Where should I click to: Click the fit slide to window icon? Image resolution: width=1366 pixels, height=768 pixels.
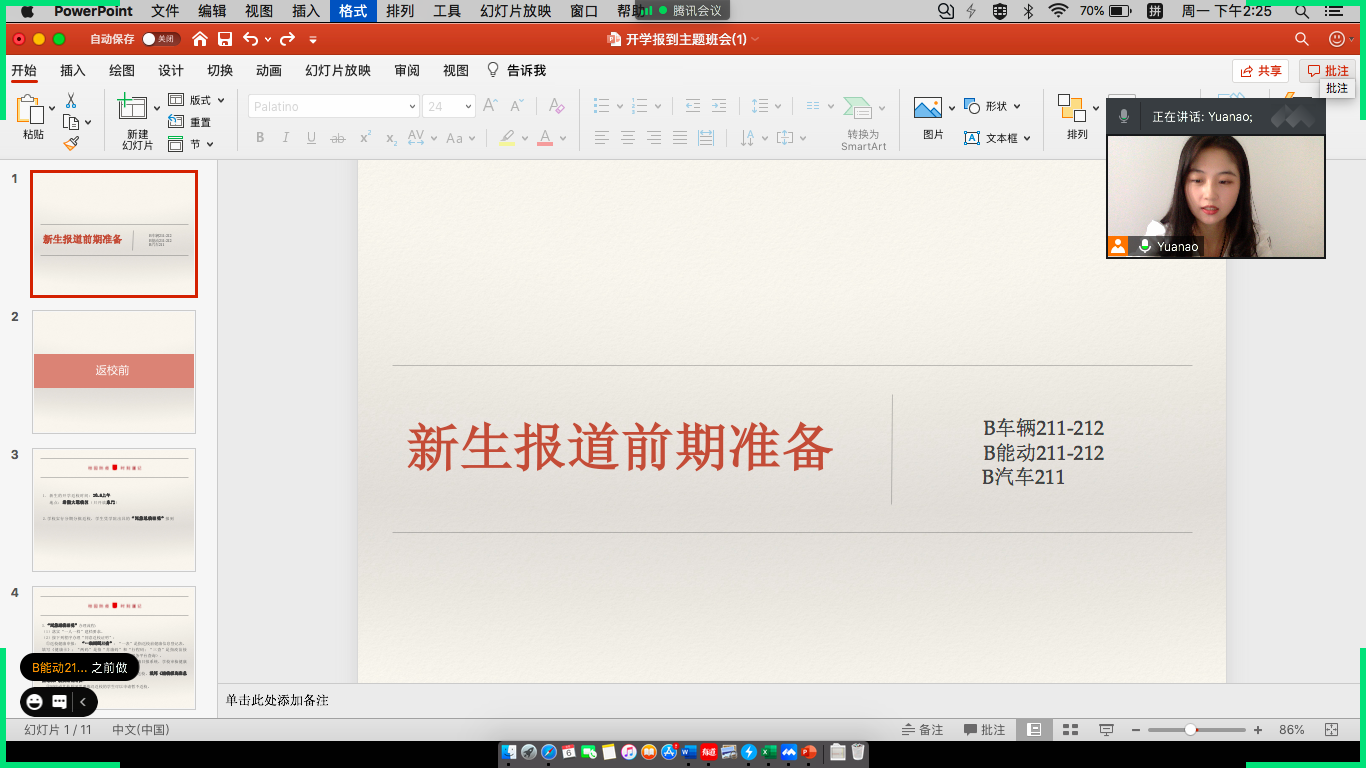tap(1332, 730)
